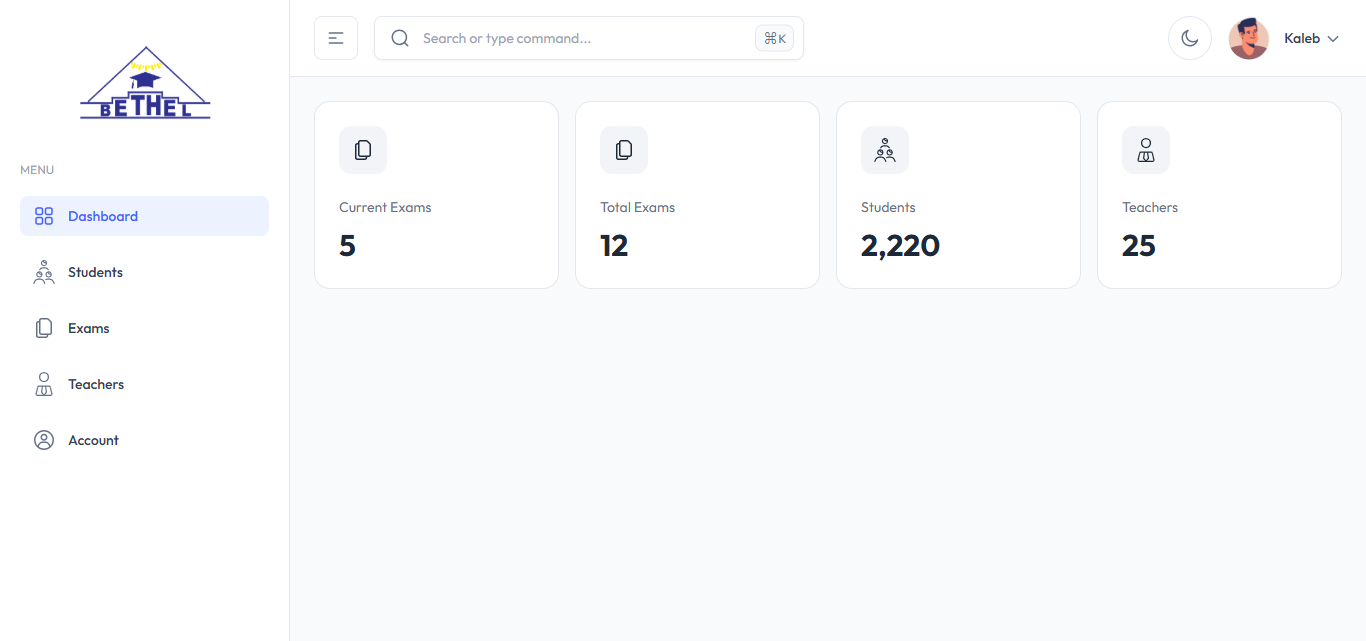Toggle dark mode with the moon button
The image size is (1366, 641).
click(1190, 38)
